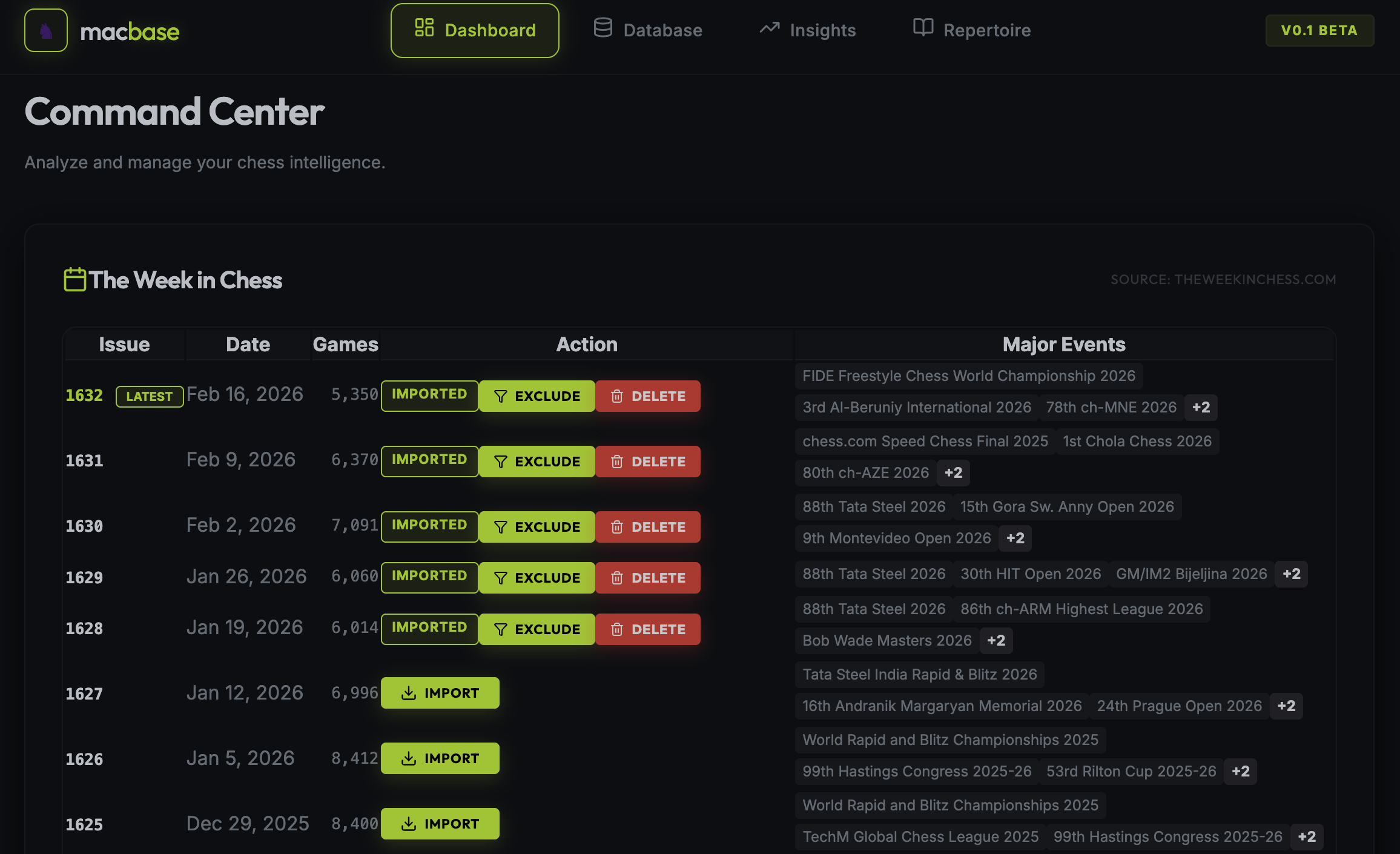
Task: Exclude issue 1628 from analysis
Action: 537,629
